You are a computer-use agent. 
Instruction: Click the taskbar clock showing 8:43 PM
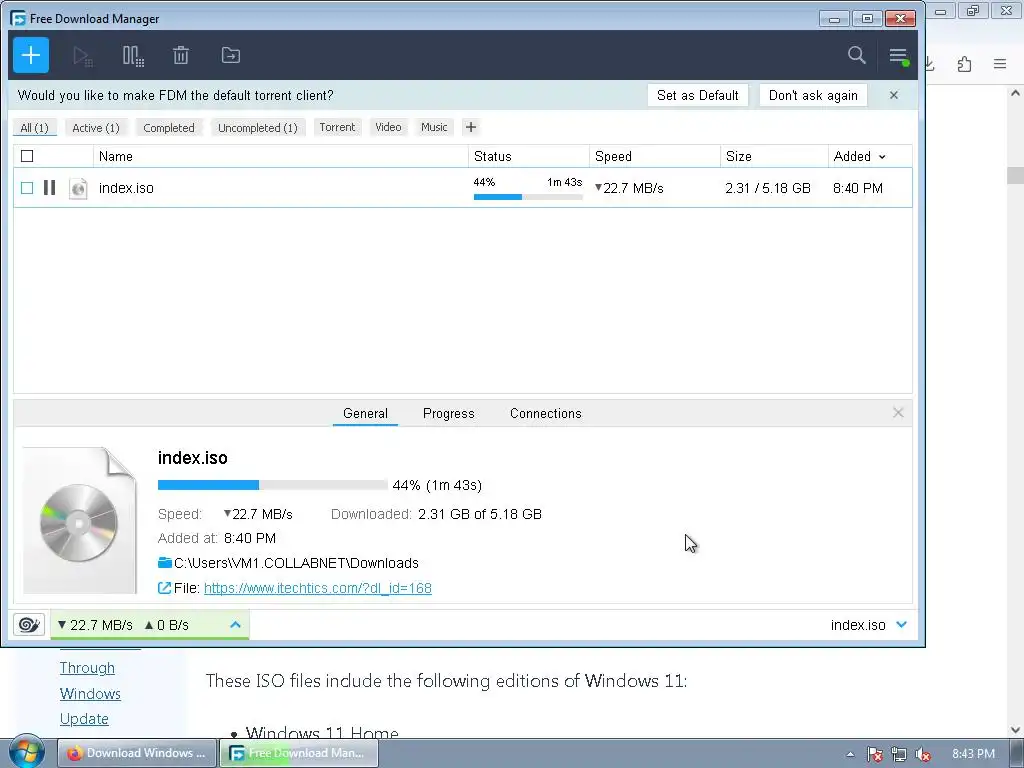click(973, 754)
